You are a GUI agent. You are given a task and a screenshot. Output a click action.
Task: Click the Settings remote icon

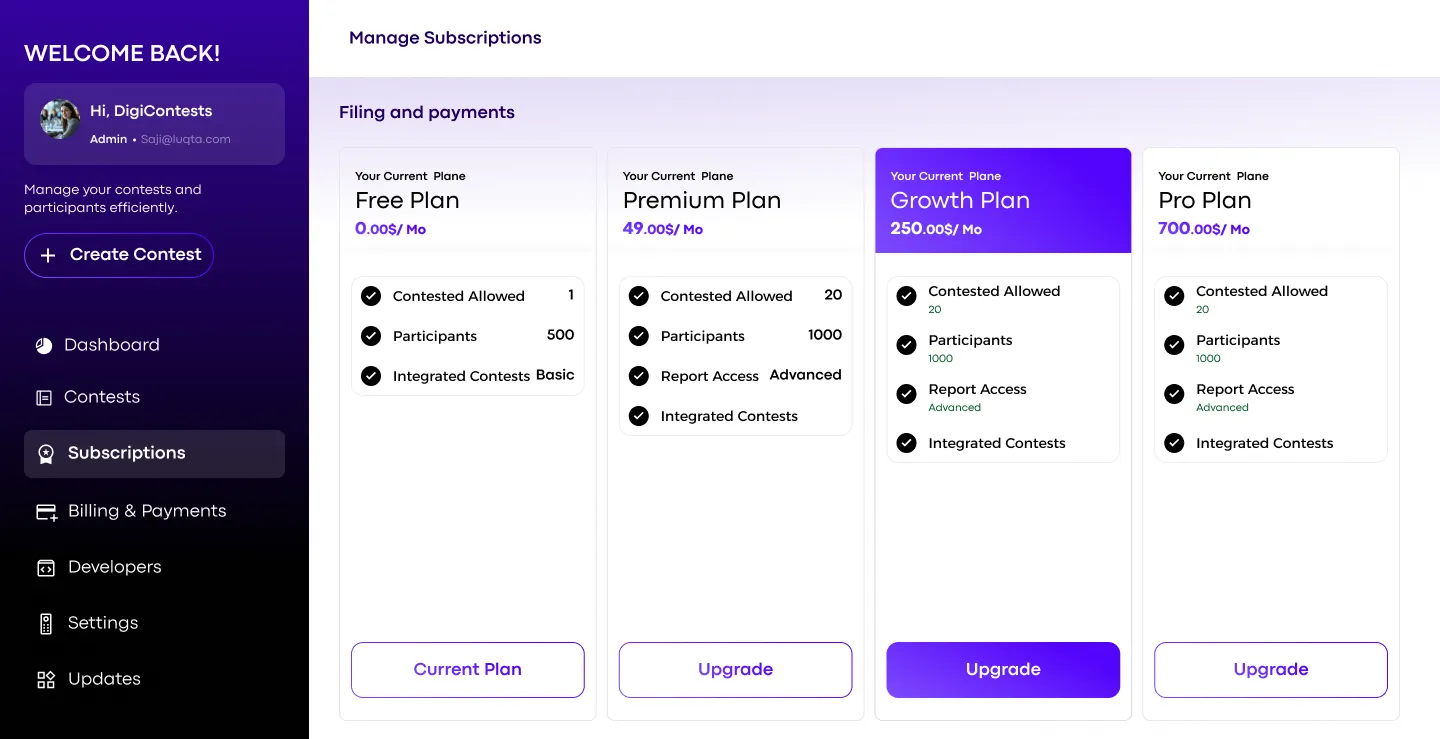[46, 624]
